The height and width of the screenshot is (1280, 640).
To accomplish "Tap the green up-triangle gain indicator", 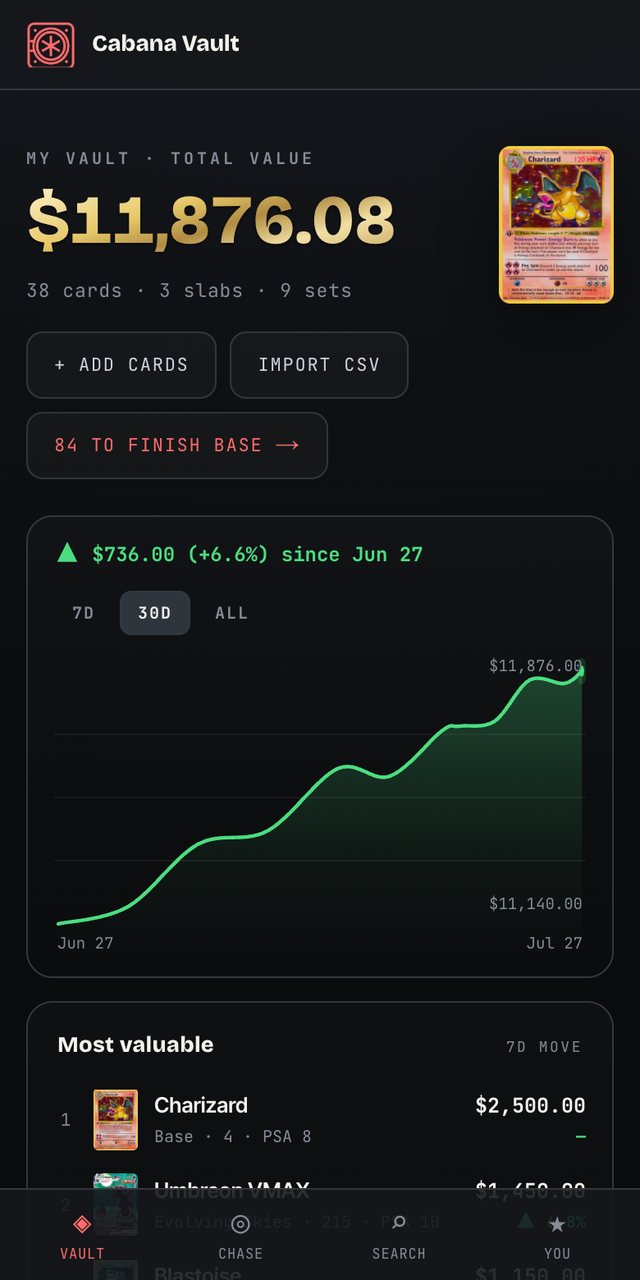I will 67,553.
